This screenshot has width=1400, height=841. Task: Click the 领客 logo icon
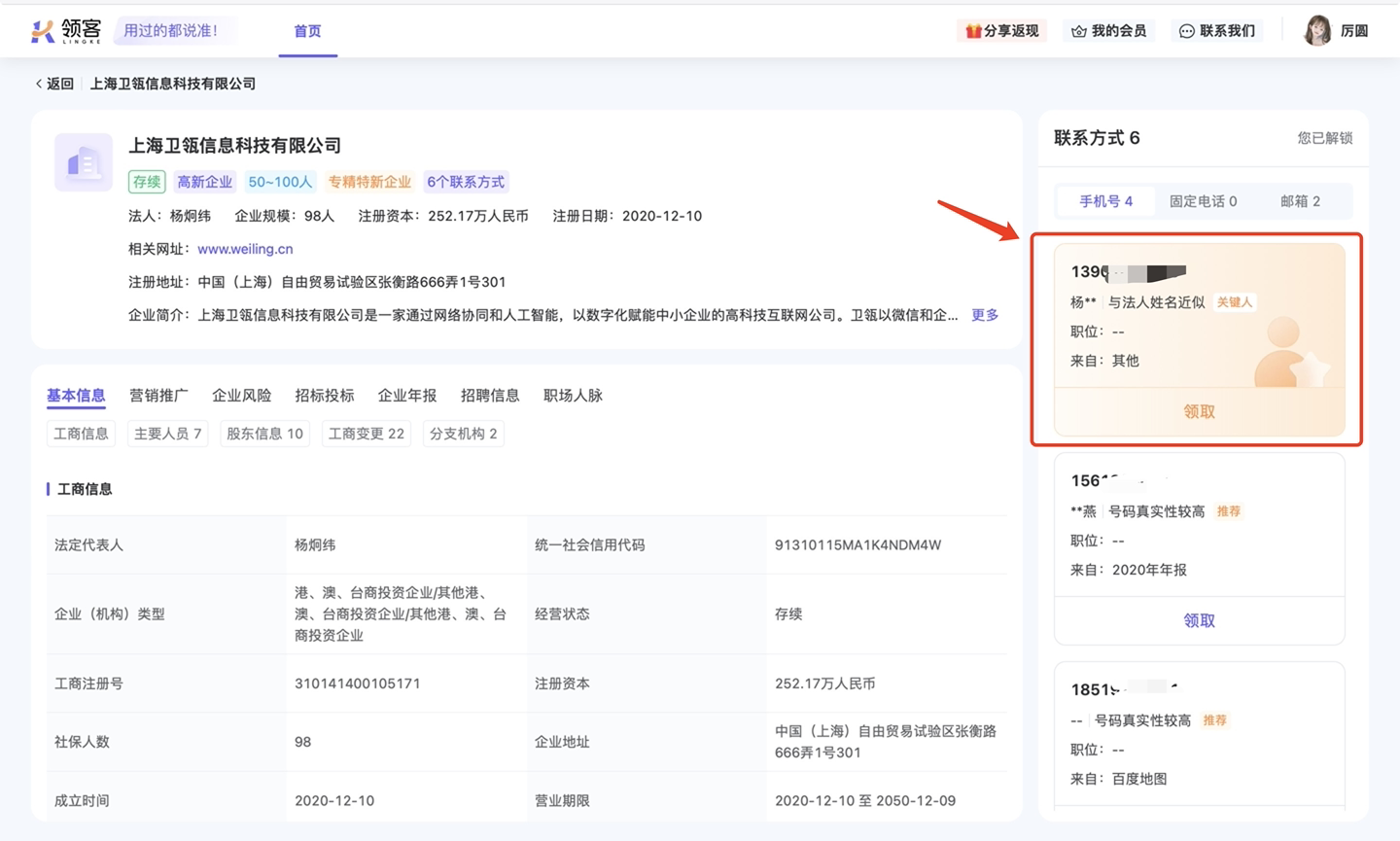(x=43, y=31)
